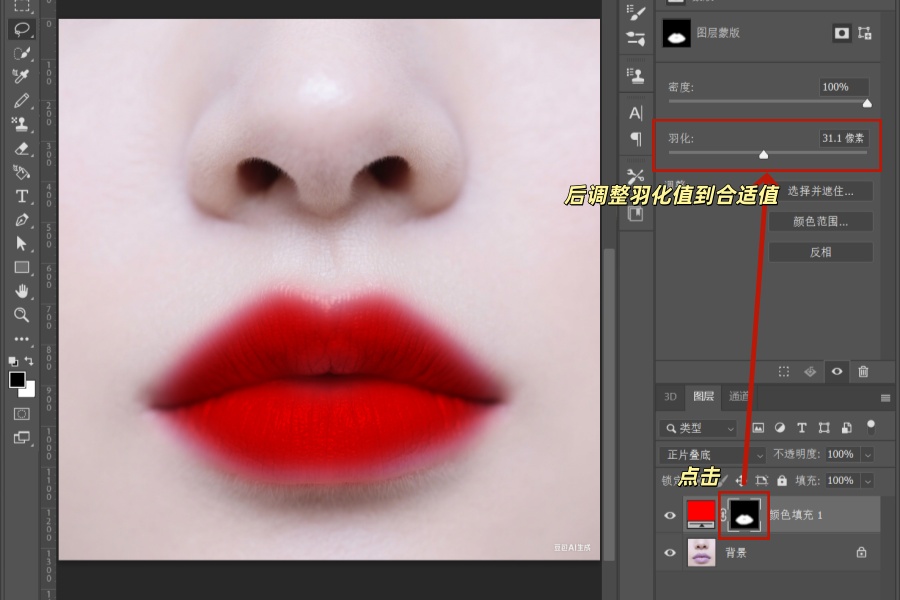Click the delete layer trash icon

point(863,372)
